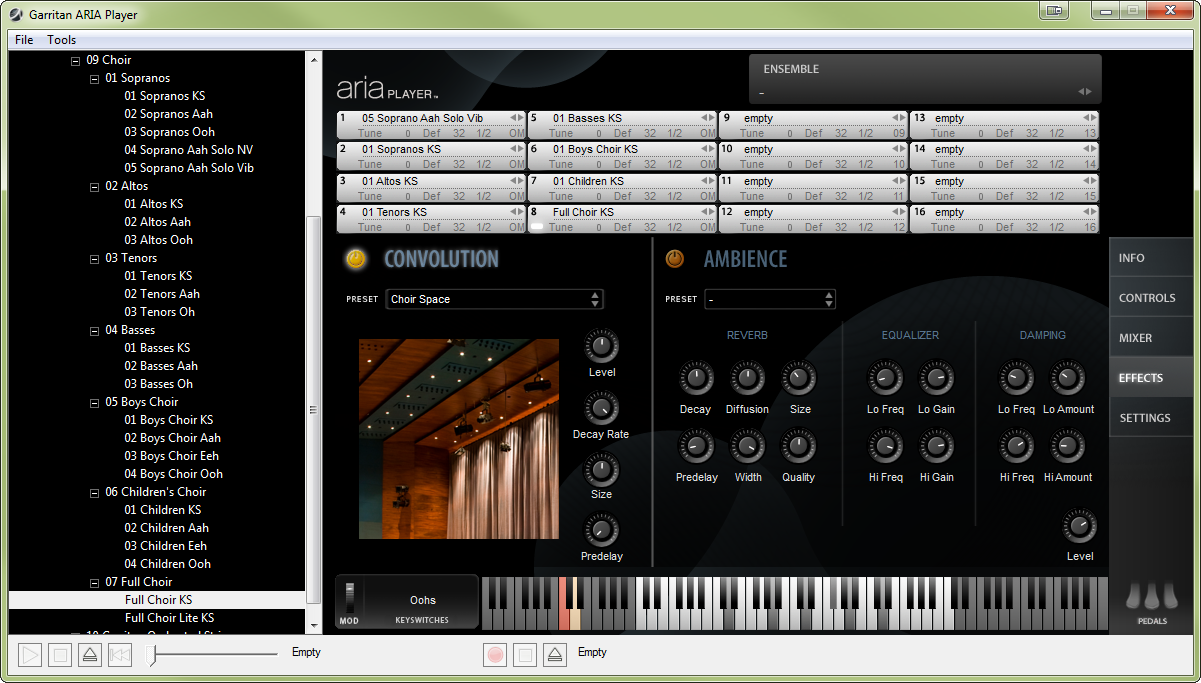
Task: Click the Ambience Level knob
Action: (x=1079, y=526)
